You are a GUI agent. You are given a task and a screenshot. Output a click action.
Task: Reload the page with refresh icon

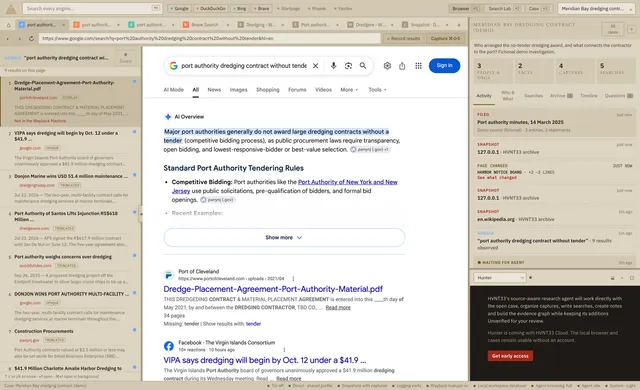31,38
